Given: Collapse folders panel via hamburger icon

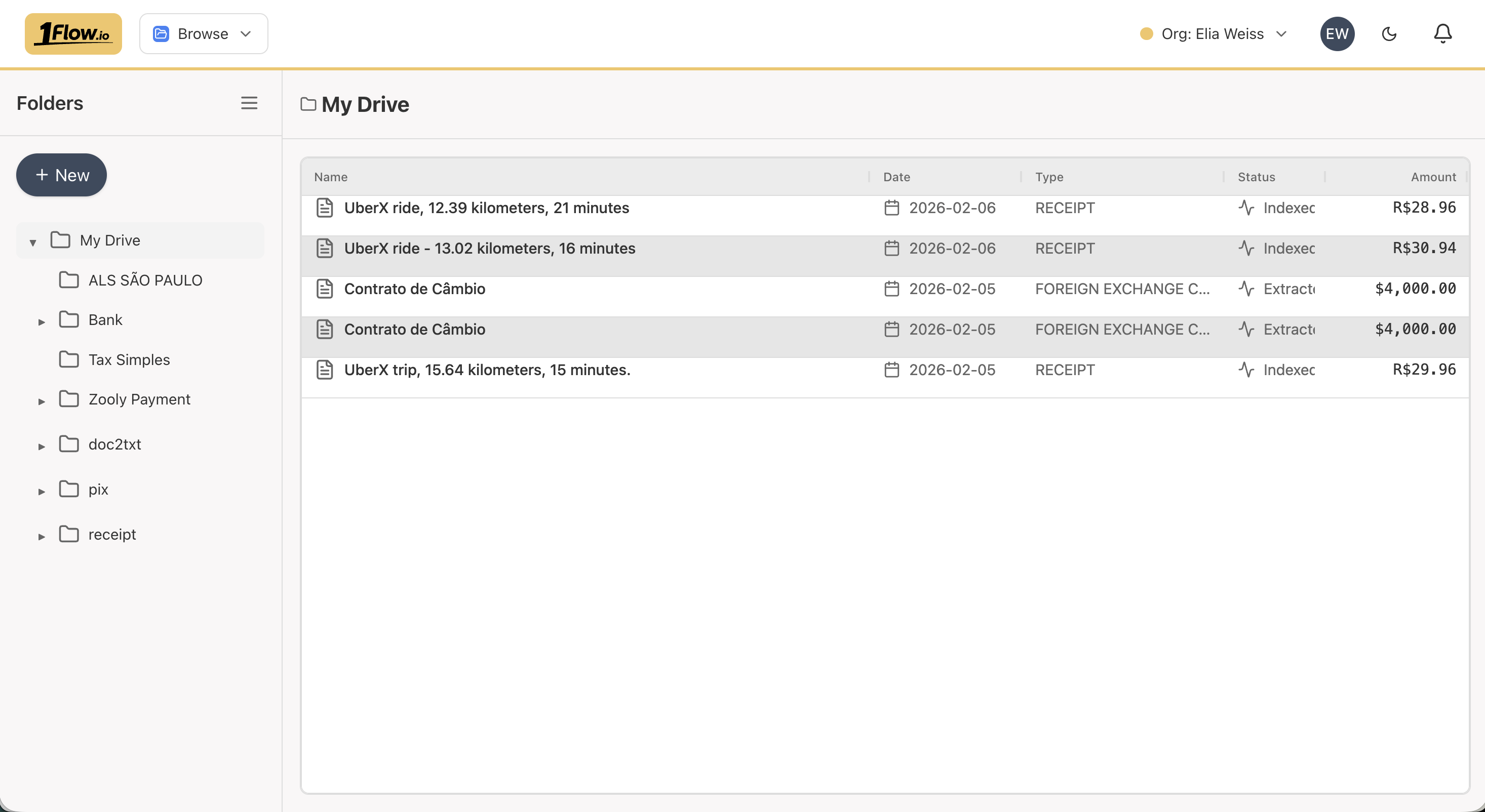Looking at the screenshot, I should click(x=249, y=103).
